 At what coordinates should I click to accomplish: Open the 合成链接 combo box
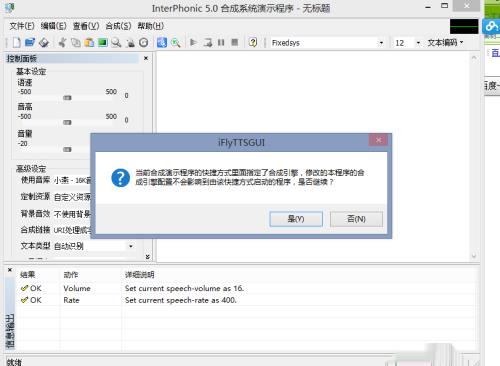click(x=72, y=230)
